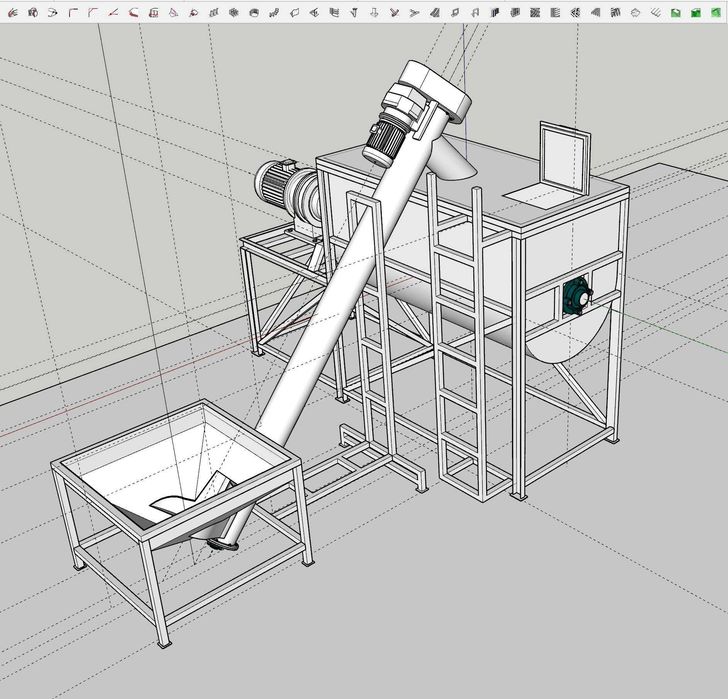Click the flat tilted plane tool icon
Viewport: 728px width, 699px height.
pyautogui.click(x=294, y=13)
